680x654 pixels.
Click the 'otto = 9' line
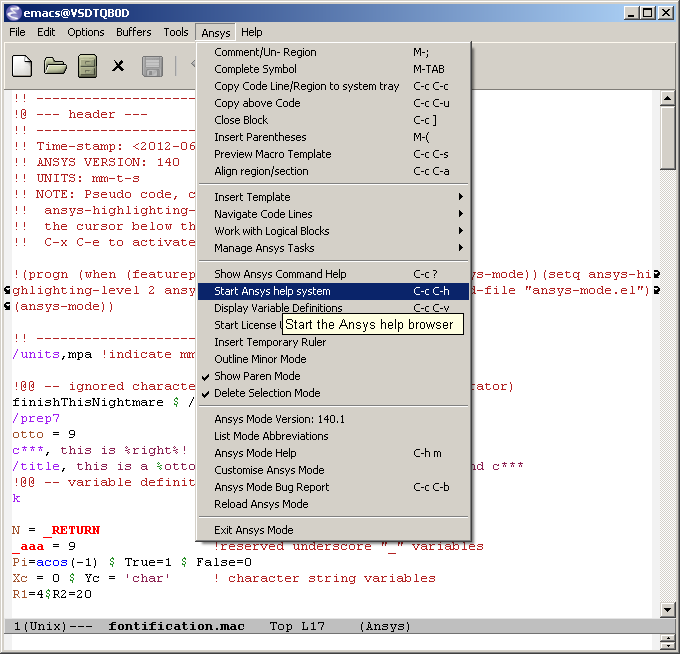pos(44,434)
